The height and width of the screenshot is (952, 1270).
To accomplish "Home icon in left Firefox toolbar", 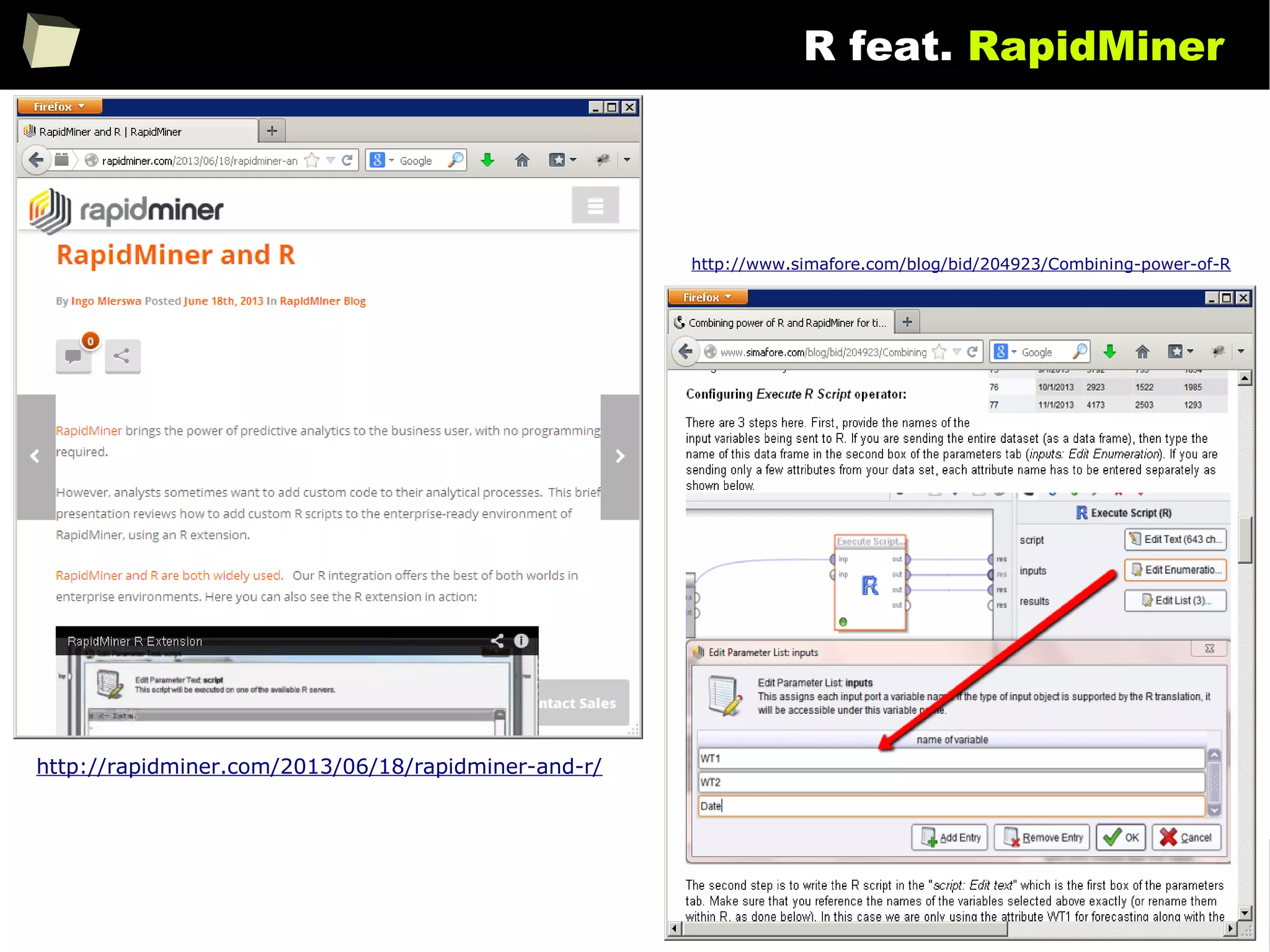I will click(x=522, y=160).
